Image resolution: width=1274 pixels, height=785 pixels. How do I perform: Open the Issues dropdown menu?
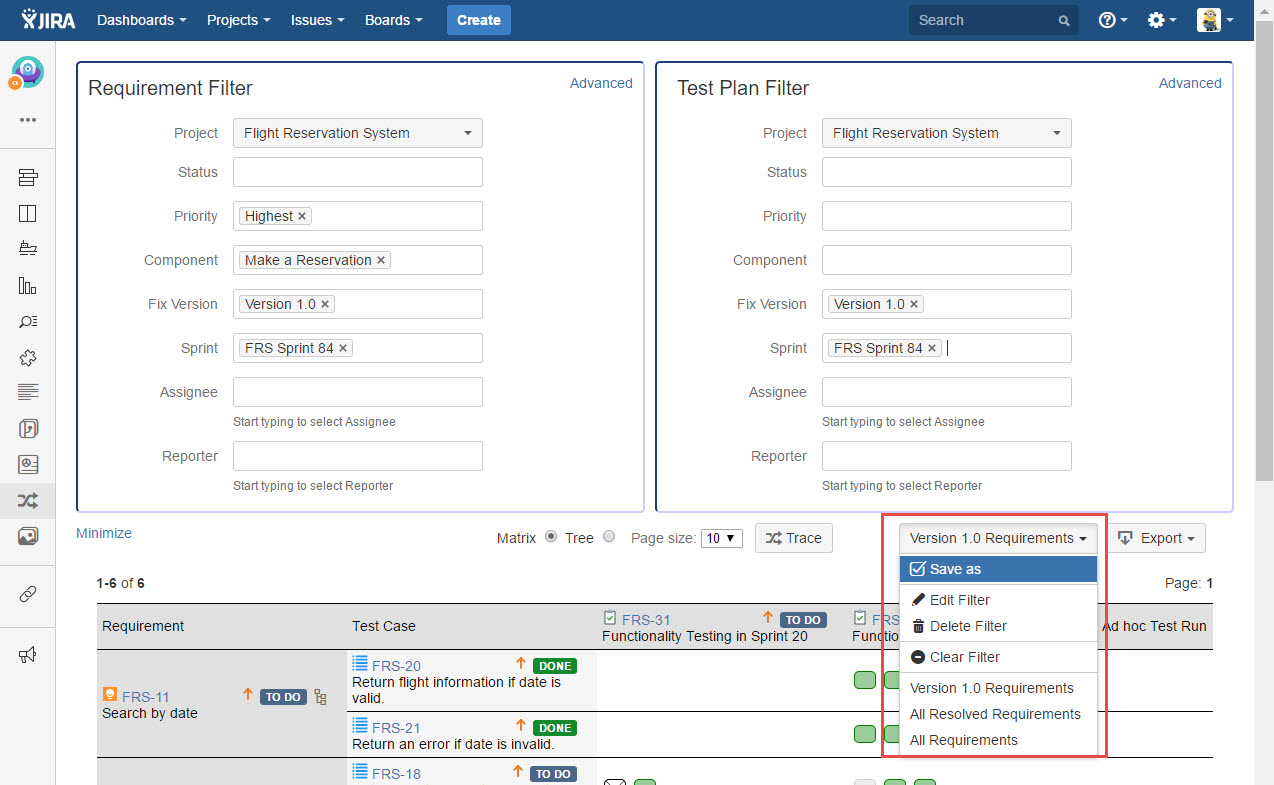[318, 20]
